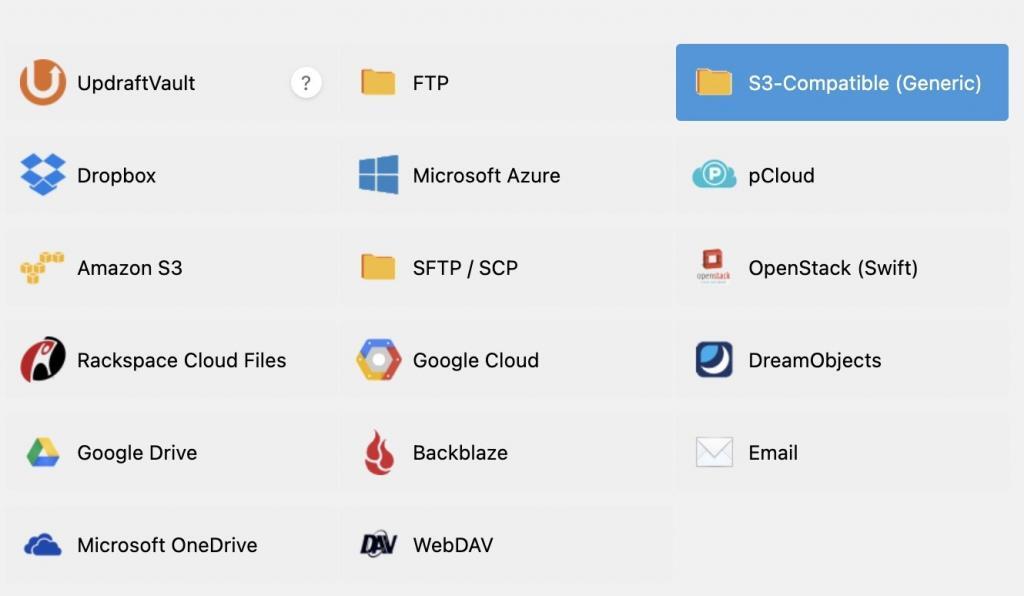
Task: Select the Microsoft OneDrive cloud icon
Action: point(42,544)
